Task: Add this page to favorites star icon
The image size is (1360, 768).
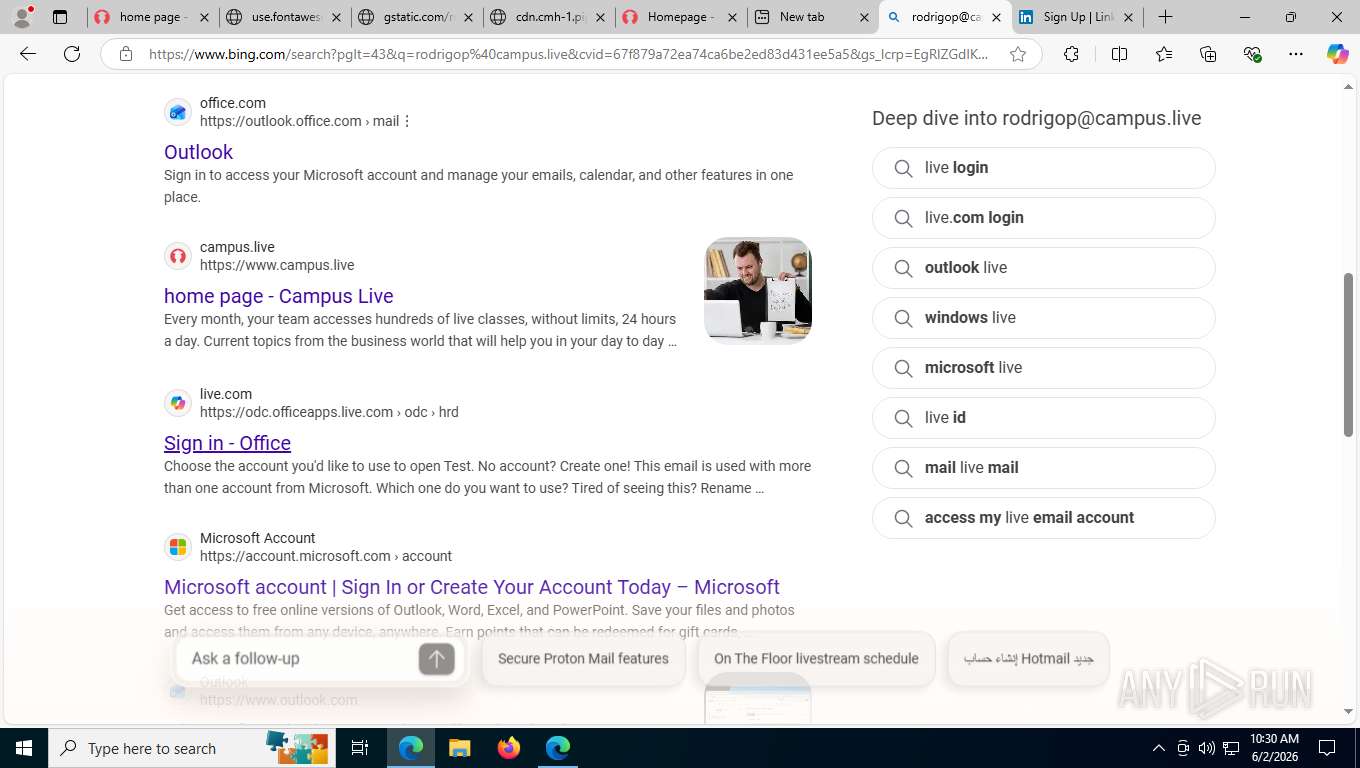Action: point(1018,54)
